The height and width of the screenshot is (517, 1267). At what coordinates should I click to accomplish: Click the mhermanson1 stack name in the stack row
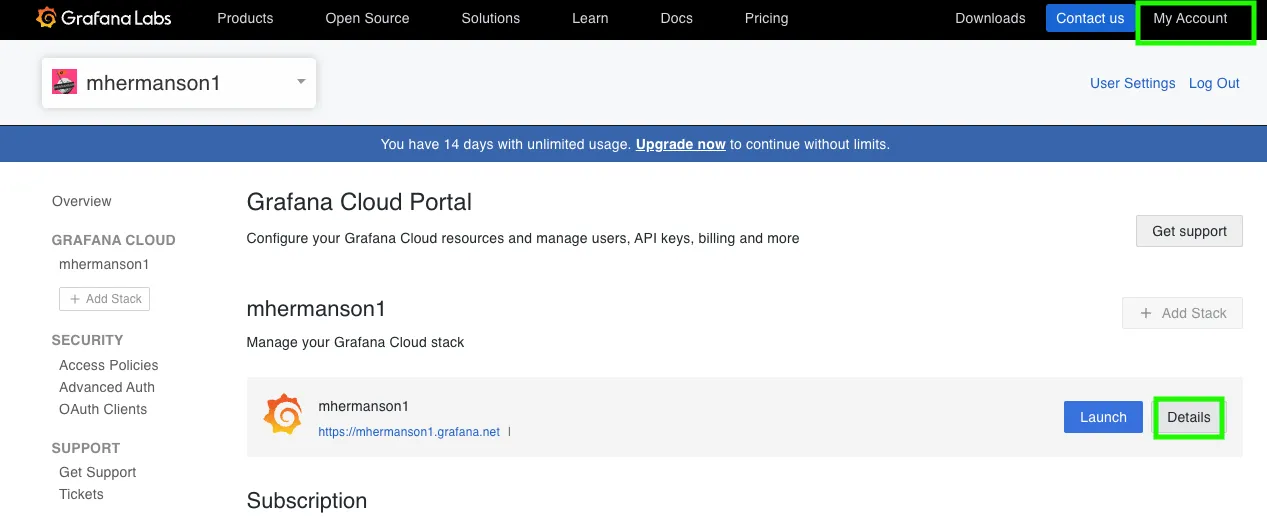pos(364,406)
